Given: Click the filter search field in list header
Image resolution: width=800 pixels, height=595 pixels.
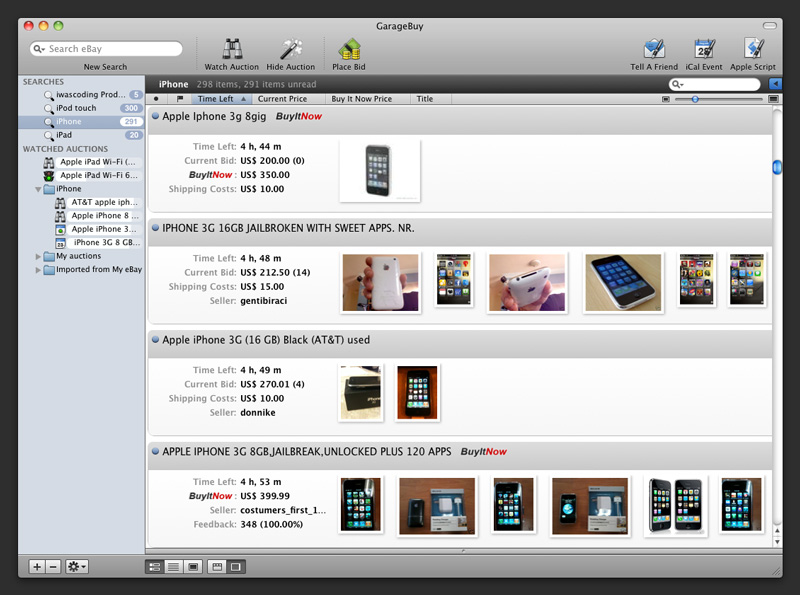Looking at the screenshot, I should pyautogui.click(x=714, y=84).
